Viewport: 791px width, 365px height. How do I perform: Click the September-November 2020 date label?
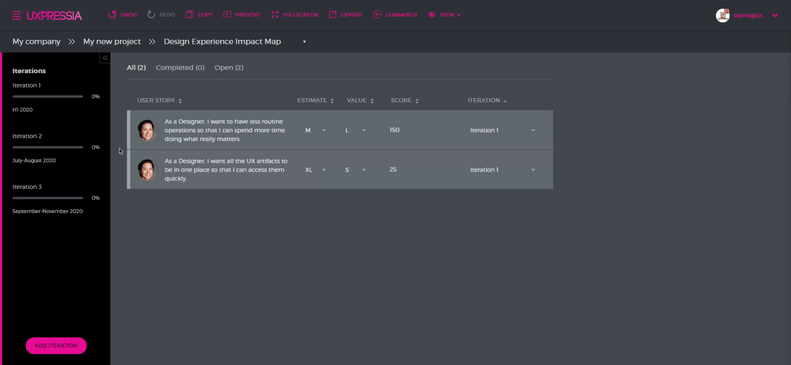pyautogui.click(x=47, y=211)
